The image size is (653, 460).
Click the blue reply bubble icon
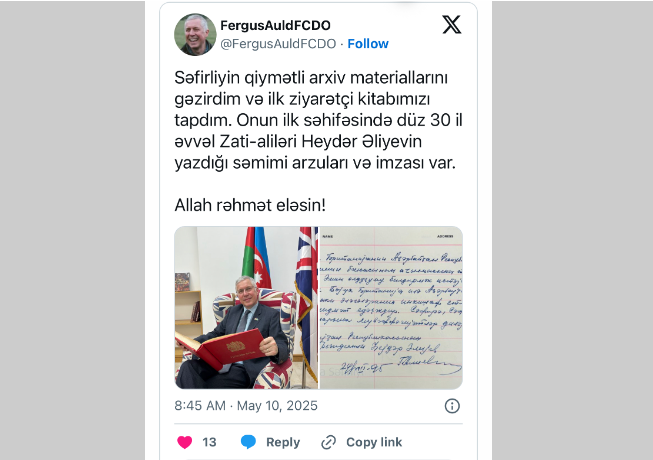click(x=248, y=442)
